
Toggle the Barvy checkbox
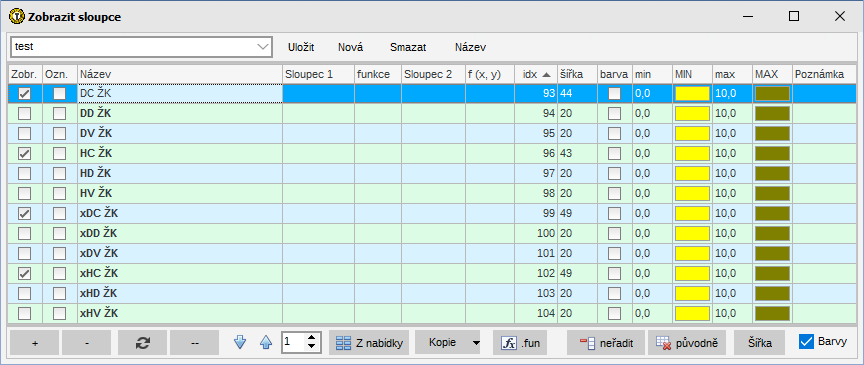[806, 341]
